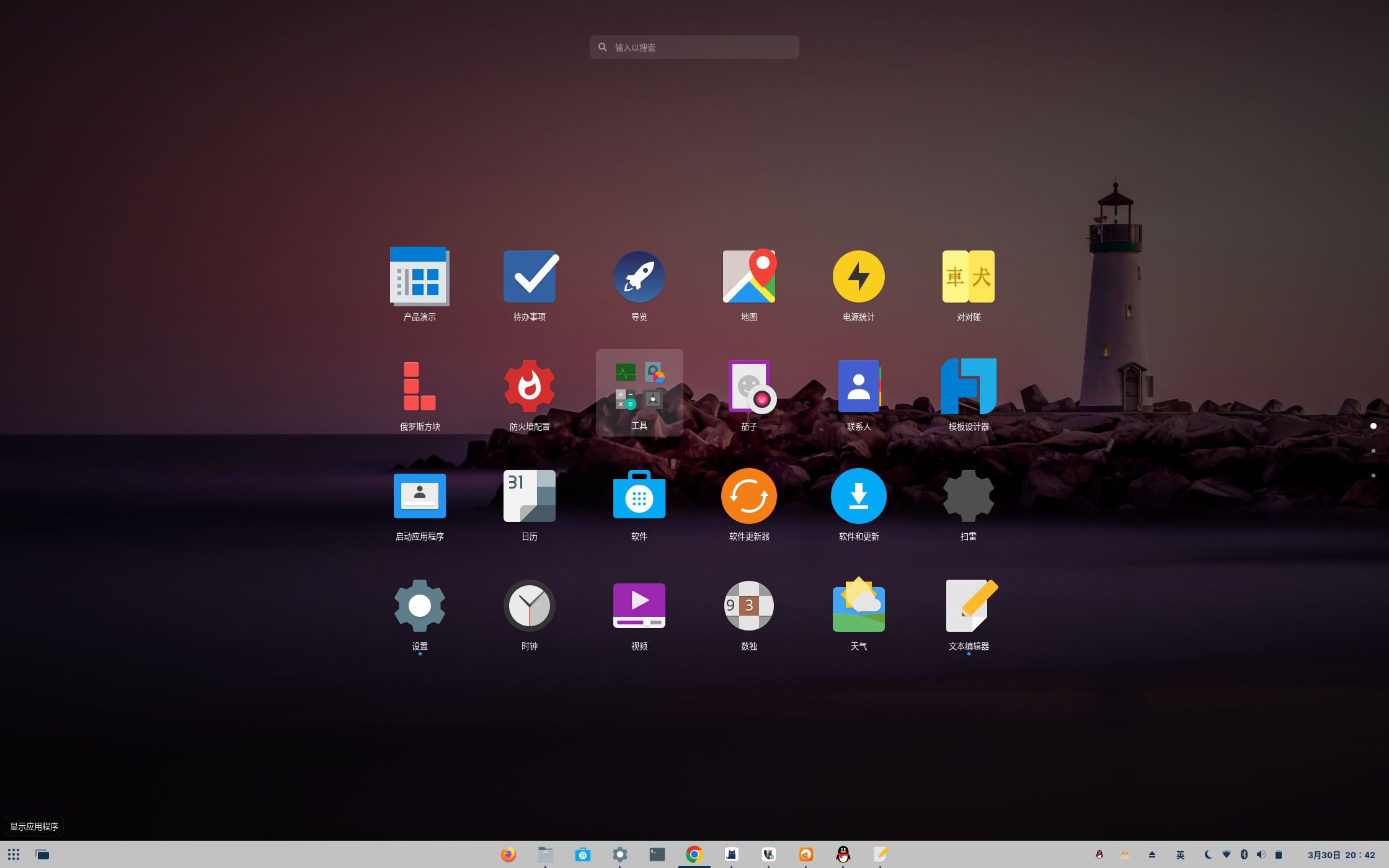Open the 英 input method indicator
1389x868 pixels.
[1181, 855]
